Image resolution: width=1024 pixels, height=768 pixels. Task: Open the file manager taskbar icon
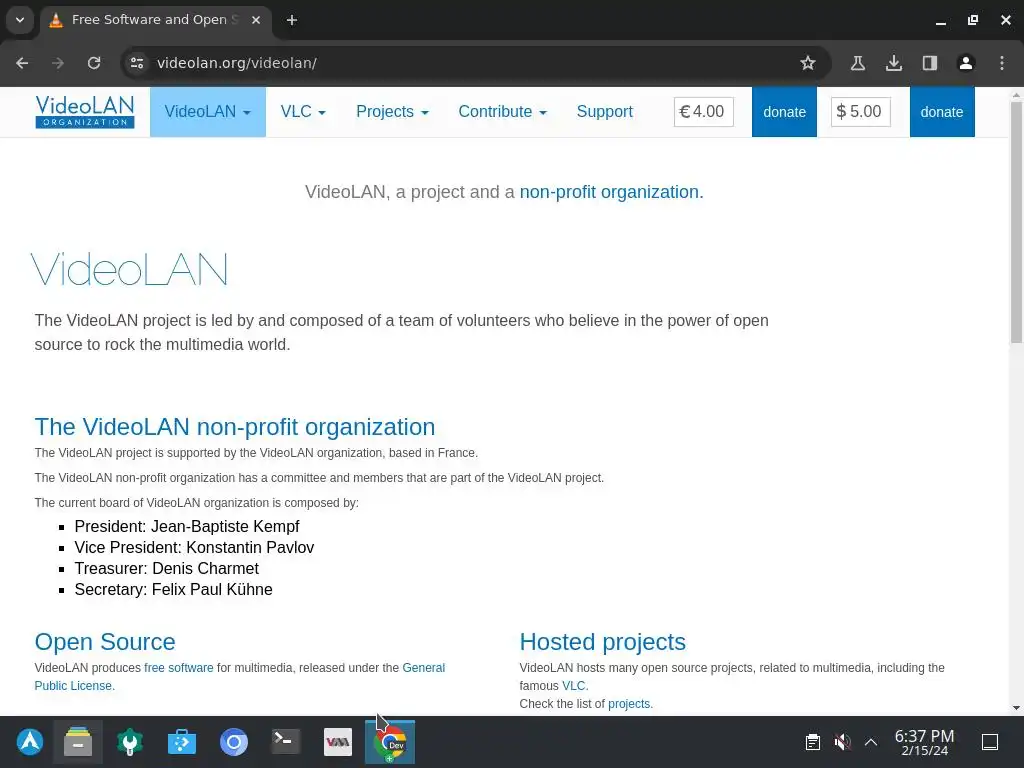(x=78, y=742)
